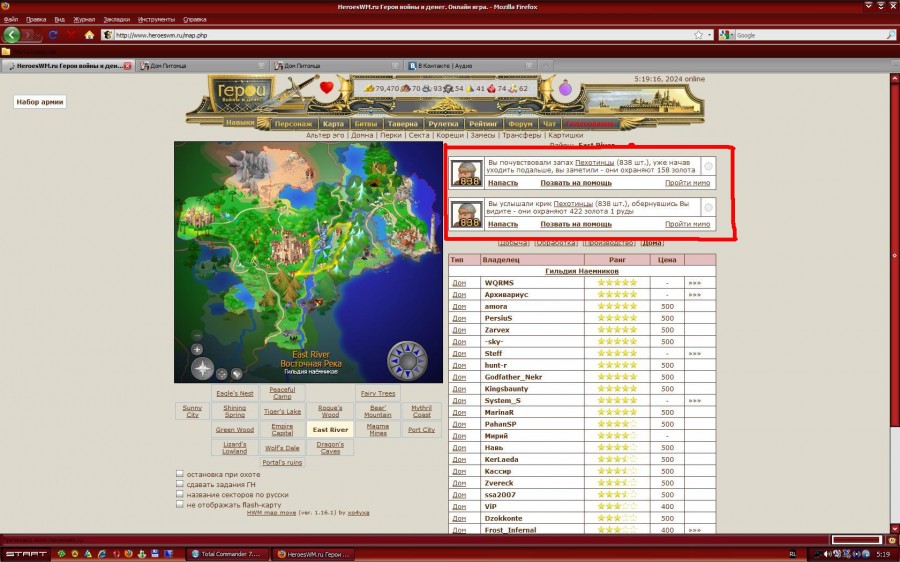900x562 pixels.
Task: Open the 'Гильдия Наемников' link
Action: (581, 271)
